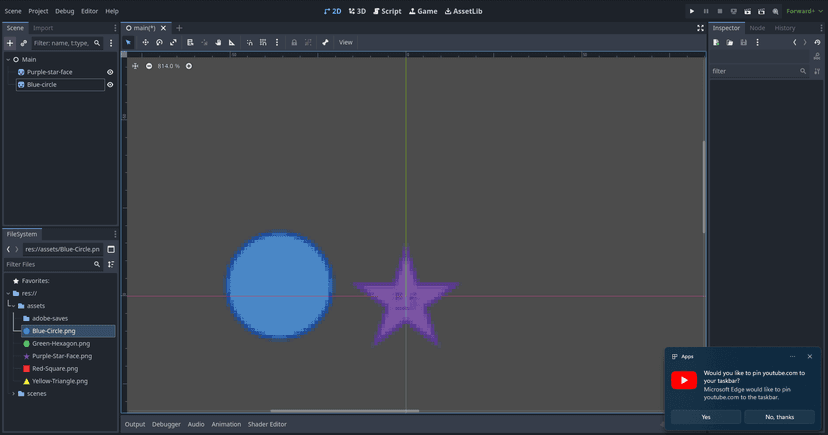Image resolution: width=828 pixels, height=435 pixels.
Task: Select the Ruler measuring tool
Action: [232, 42]
